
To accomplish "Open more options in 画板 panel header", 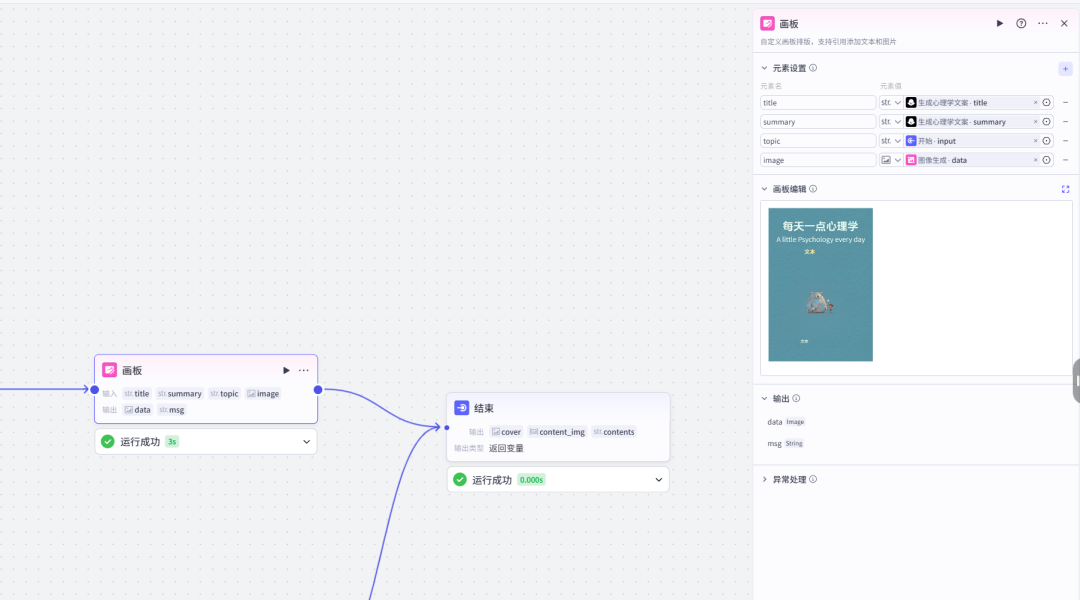I will [x=1043, y=23].
